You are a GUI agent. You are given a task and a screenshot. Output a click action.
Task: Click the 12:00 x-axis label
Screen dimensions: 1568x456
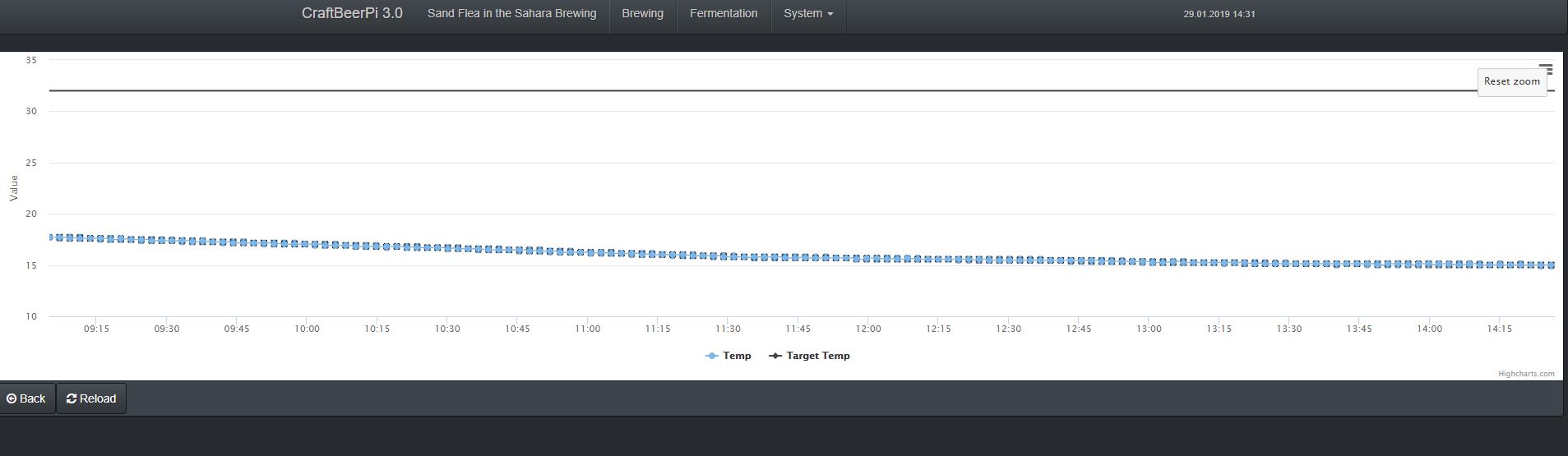868,329
